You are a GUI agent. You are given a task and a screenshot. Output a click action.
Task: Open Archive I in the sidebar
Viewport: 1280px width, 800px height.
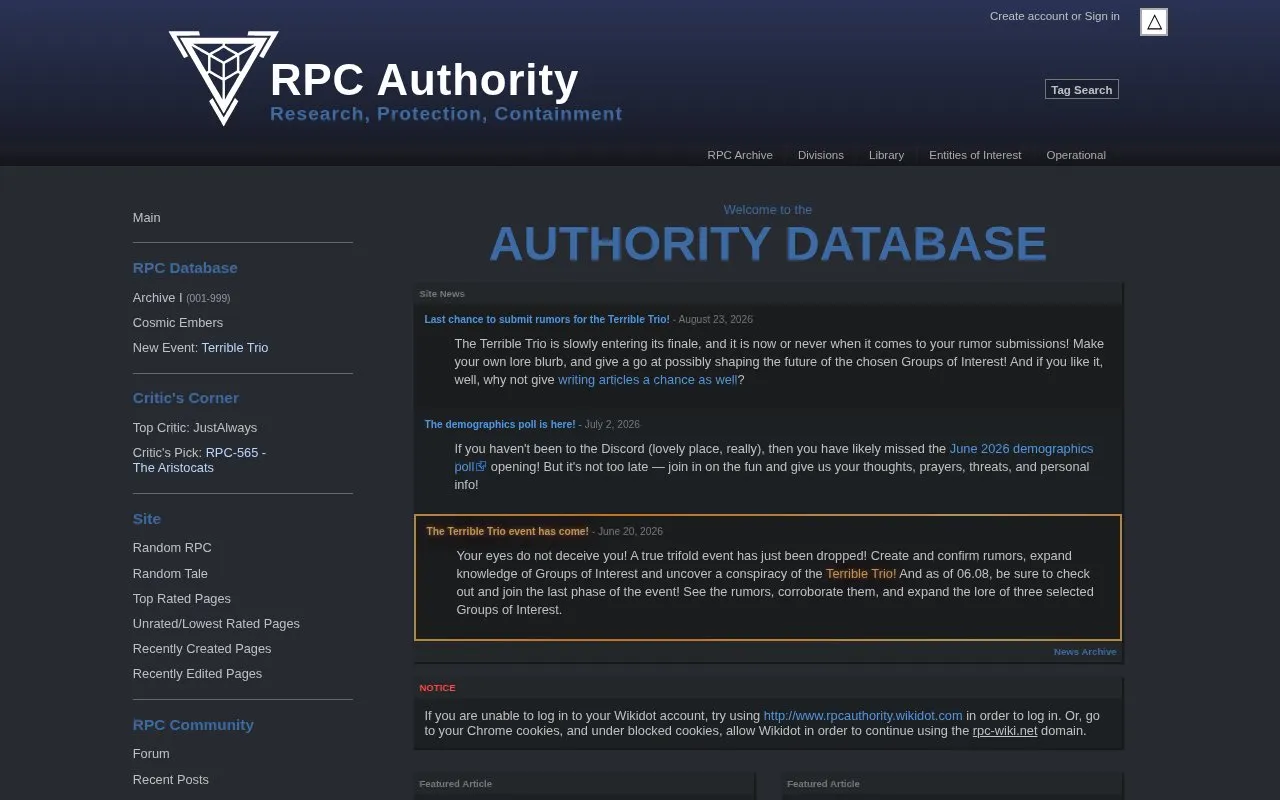coord(158,297)
